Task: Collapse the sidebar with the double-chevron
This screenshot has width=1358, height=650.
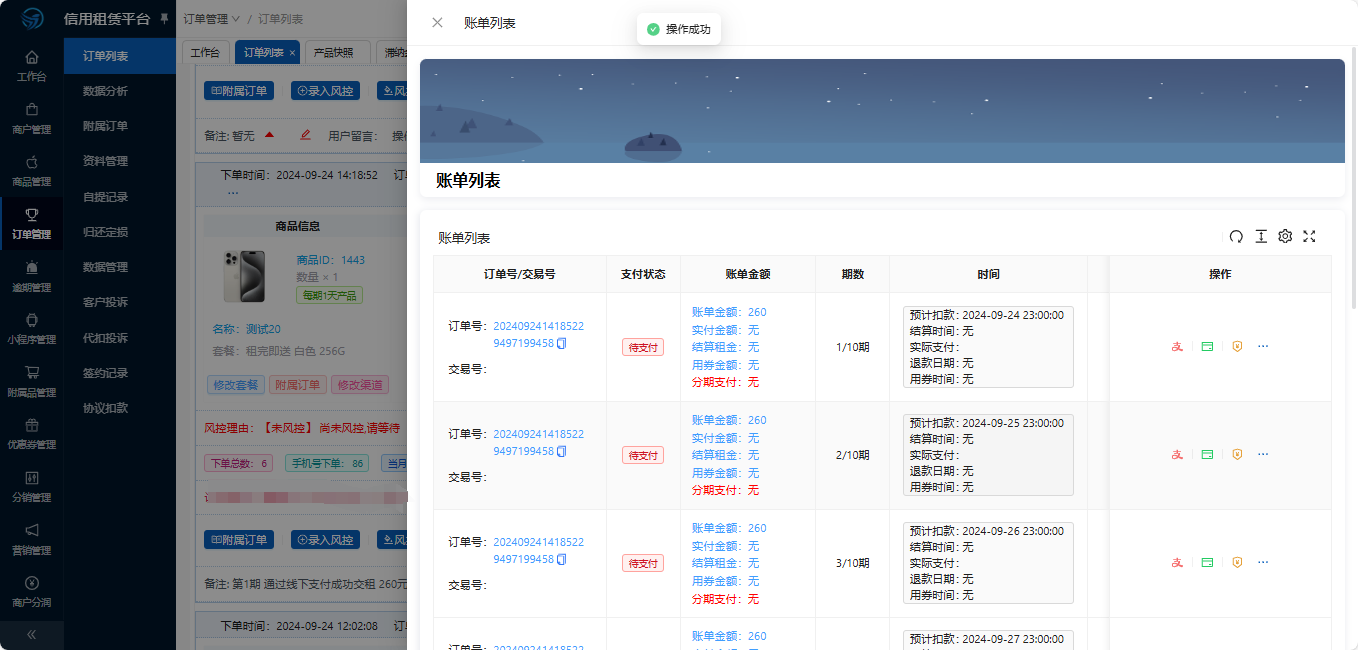Action: coord(32,634)
